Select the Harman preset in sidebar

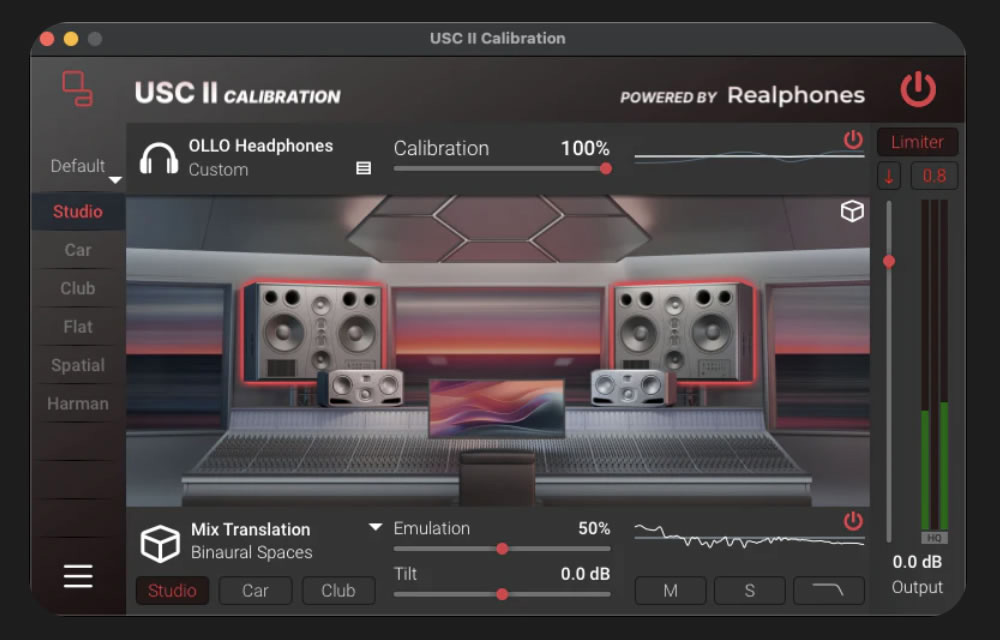click(x=78, y=404)
